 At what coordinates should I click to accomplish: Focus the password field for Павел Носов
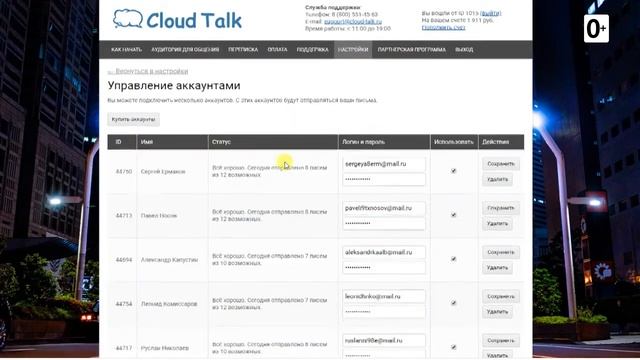384,223
